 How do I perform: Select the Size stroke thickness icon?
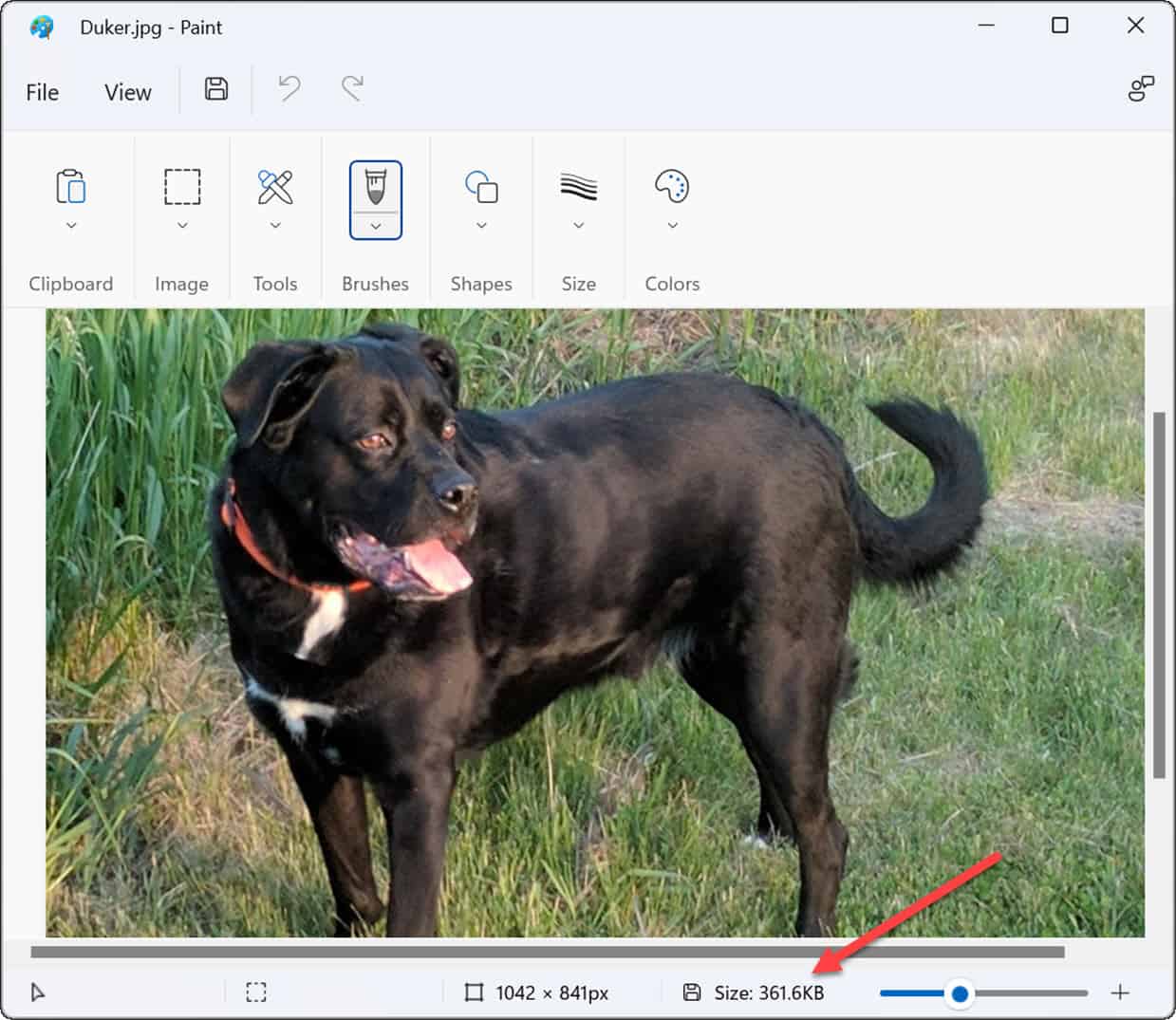click(578, 188)
